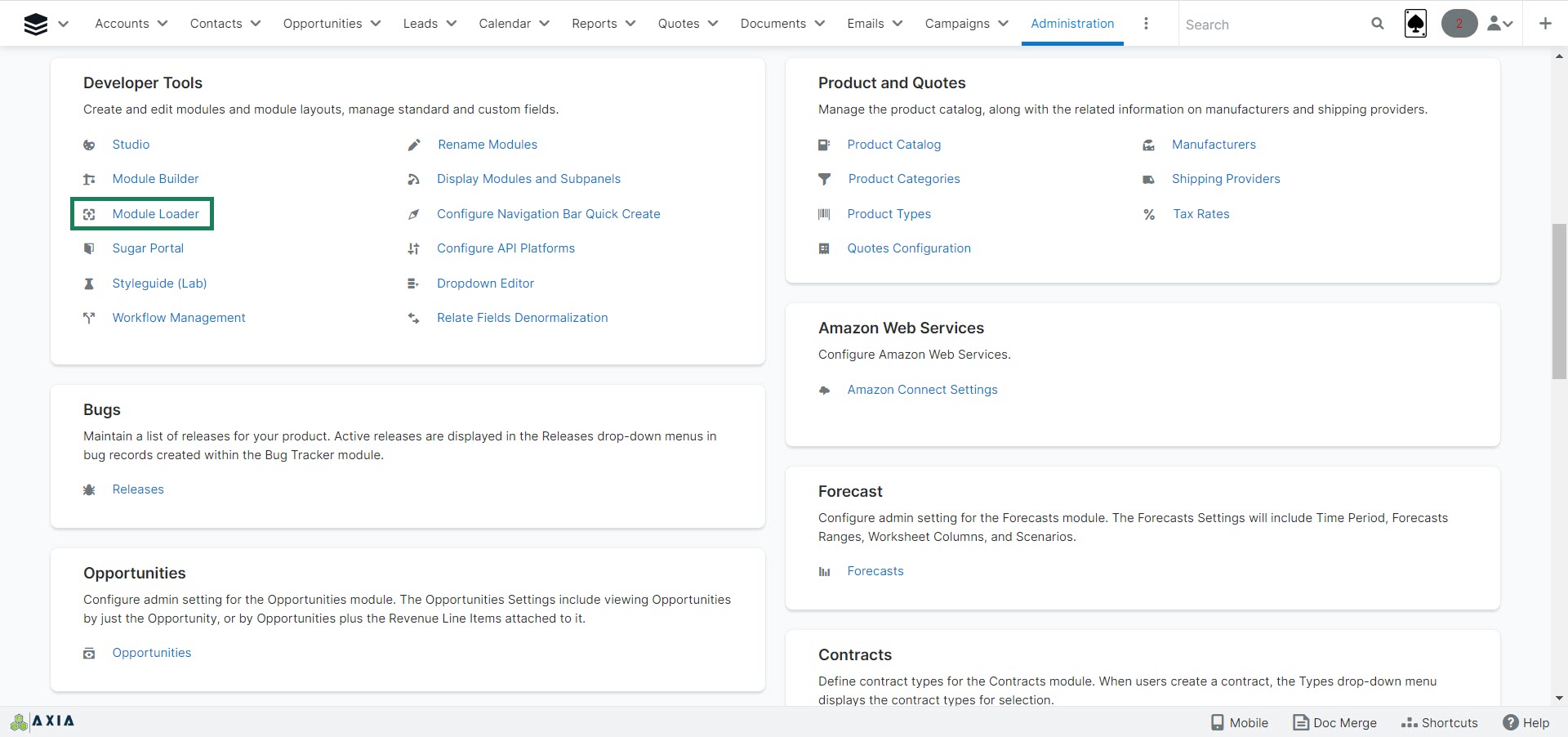The width and height of the screenshot is (1568, 737).
Task: Open the notifications badge showing 2
Action: [x=1459, y=24]
